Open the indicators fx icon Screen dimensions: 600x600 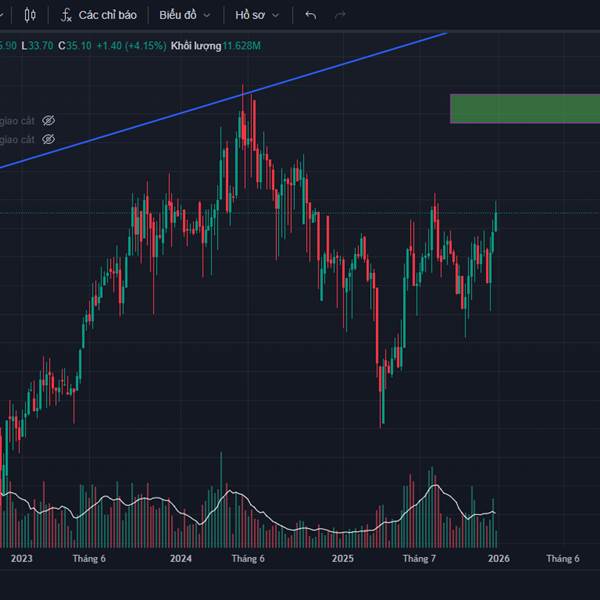click(x=66, y=15)
